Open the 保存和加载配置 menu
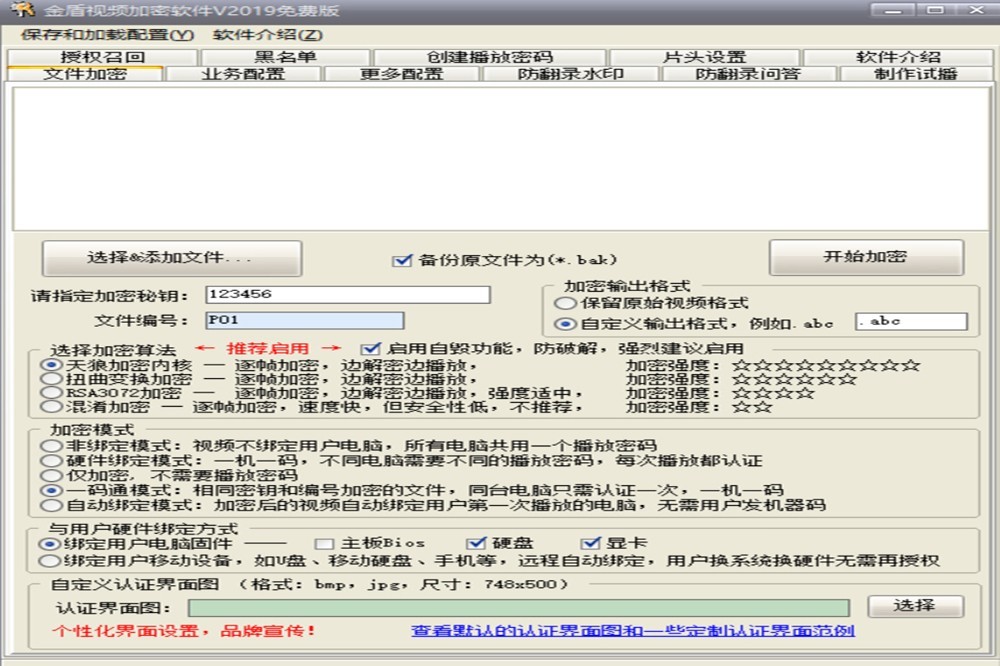 point(107,34)
